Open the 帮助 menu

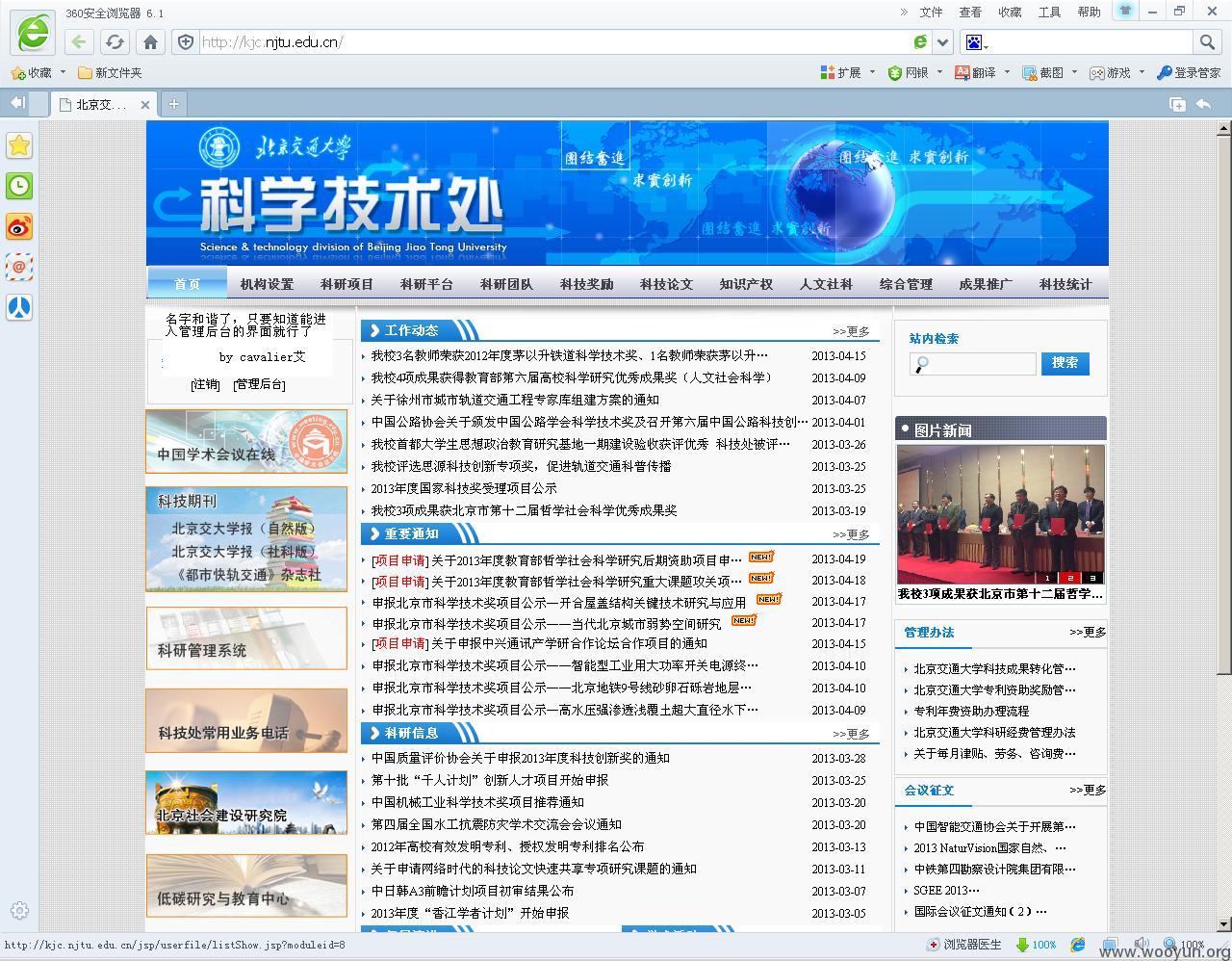coord(1089,13)
